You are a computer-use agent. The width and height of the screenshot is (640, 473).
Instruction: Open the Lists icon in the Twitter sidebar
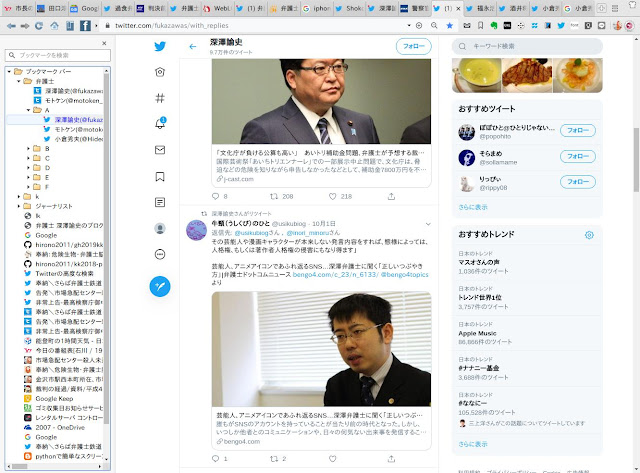[x=160, y=202]
